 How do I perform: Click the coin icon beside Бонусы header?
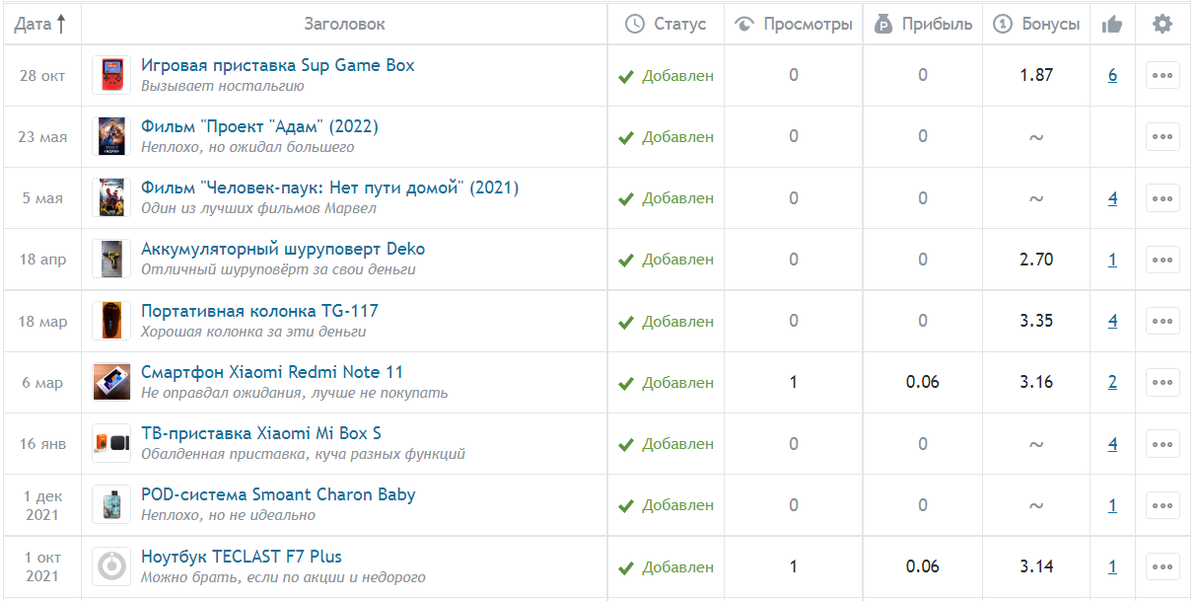(1002, 24)
